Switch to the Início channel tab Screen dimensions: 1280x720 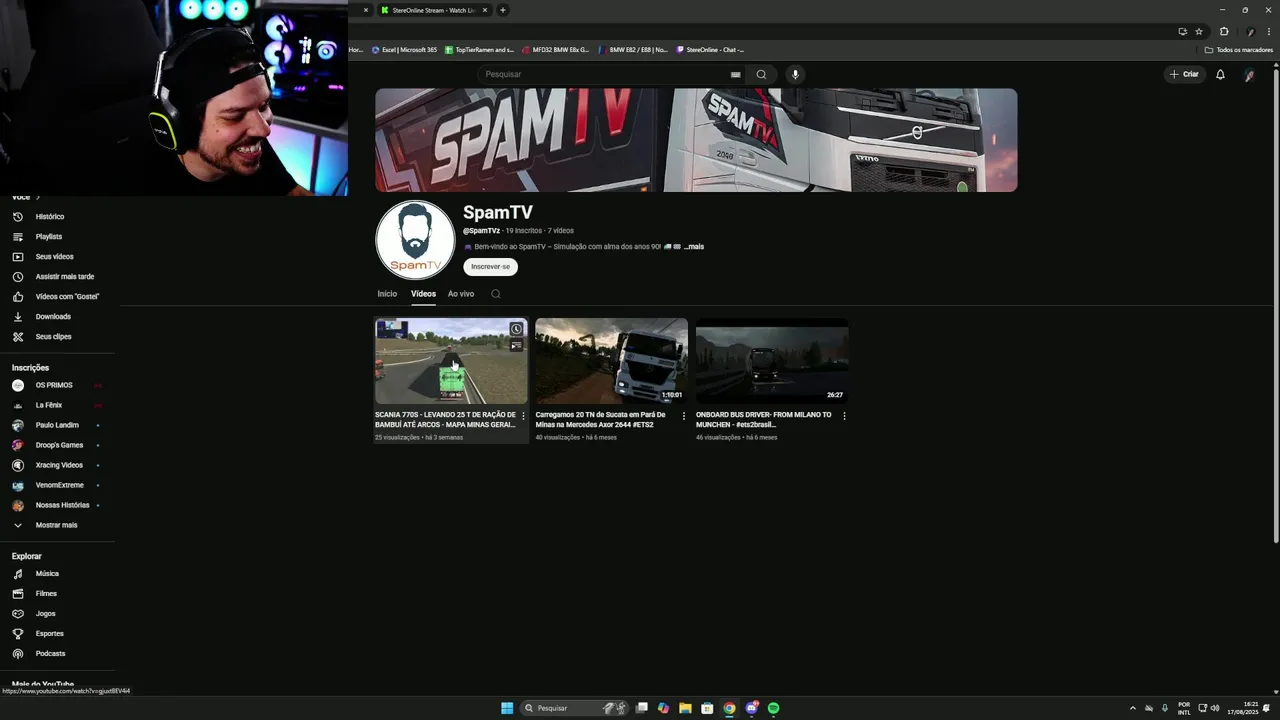click(x=387, y=294)
